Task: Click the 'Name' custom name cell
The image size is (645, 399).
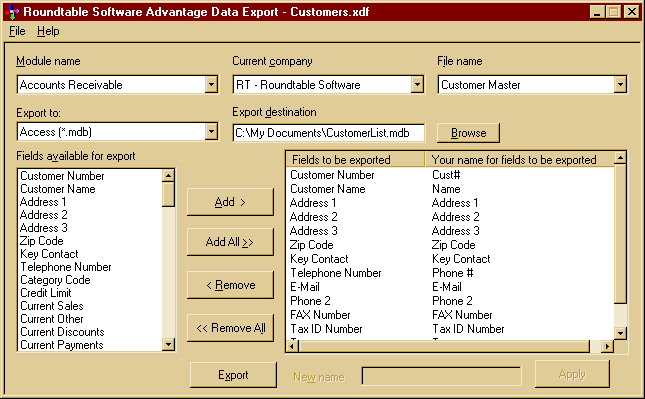Action: click(446, 189)
